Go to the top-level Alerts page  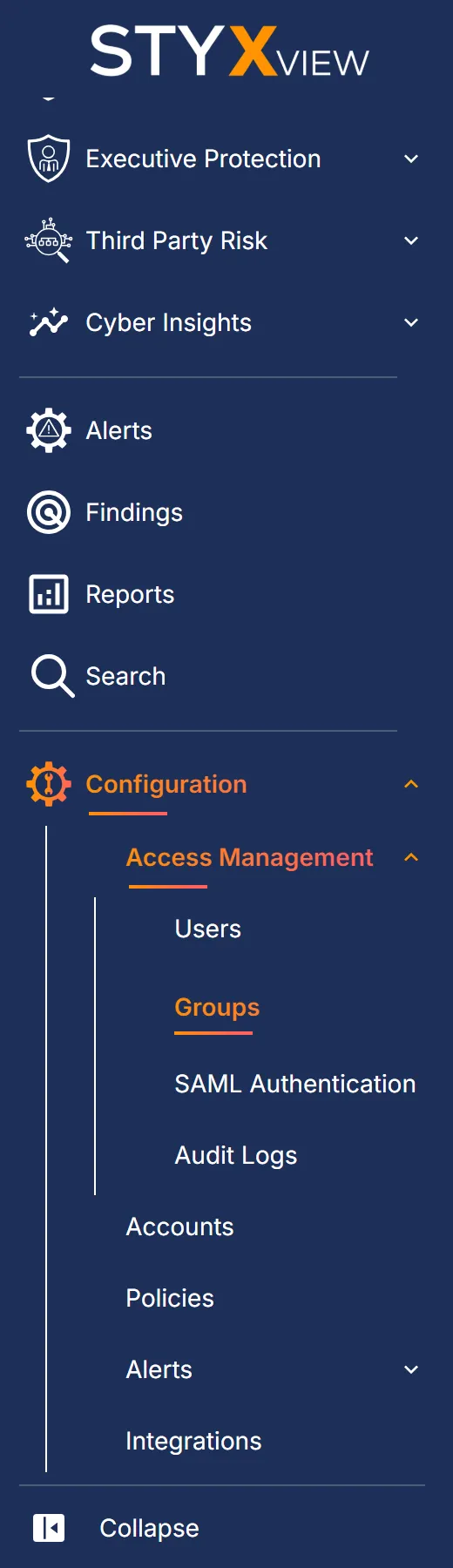[x=118, y=430]
